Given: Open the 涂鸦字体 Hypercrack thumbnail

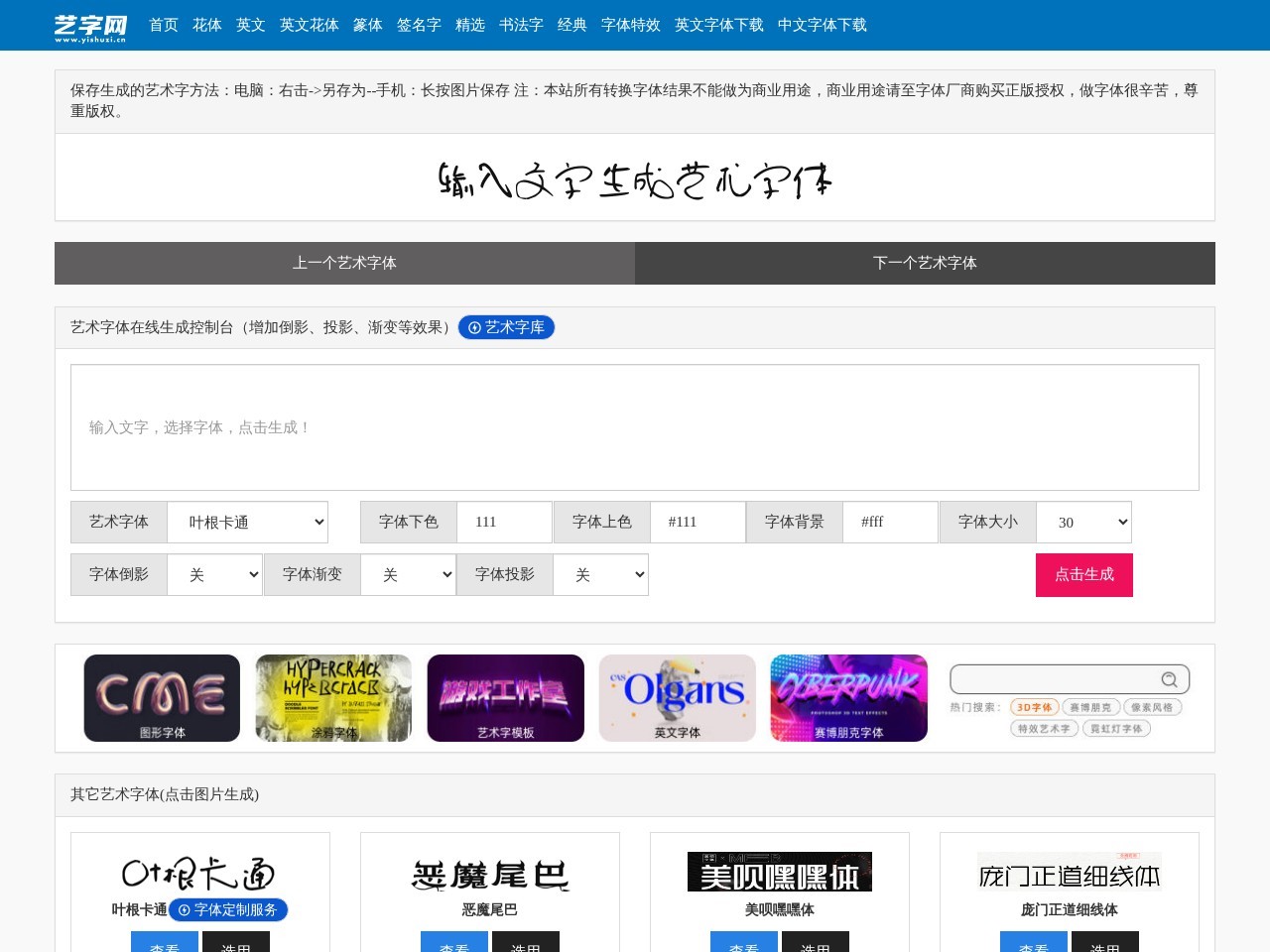Looking at the screenshot, I should pos(333,697).
